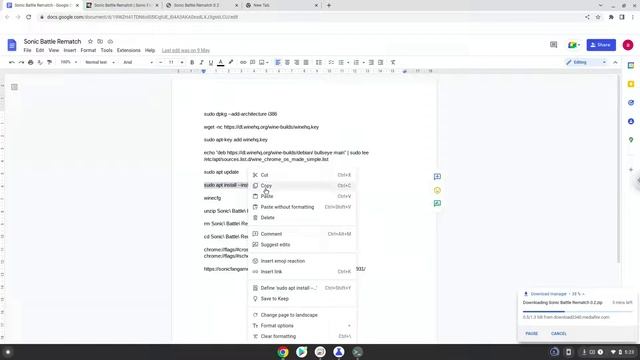
Task: Open the Arial font dropdown
Action: click(x=138, y=62)
